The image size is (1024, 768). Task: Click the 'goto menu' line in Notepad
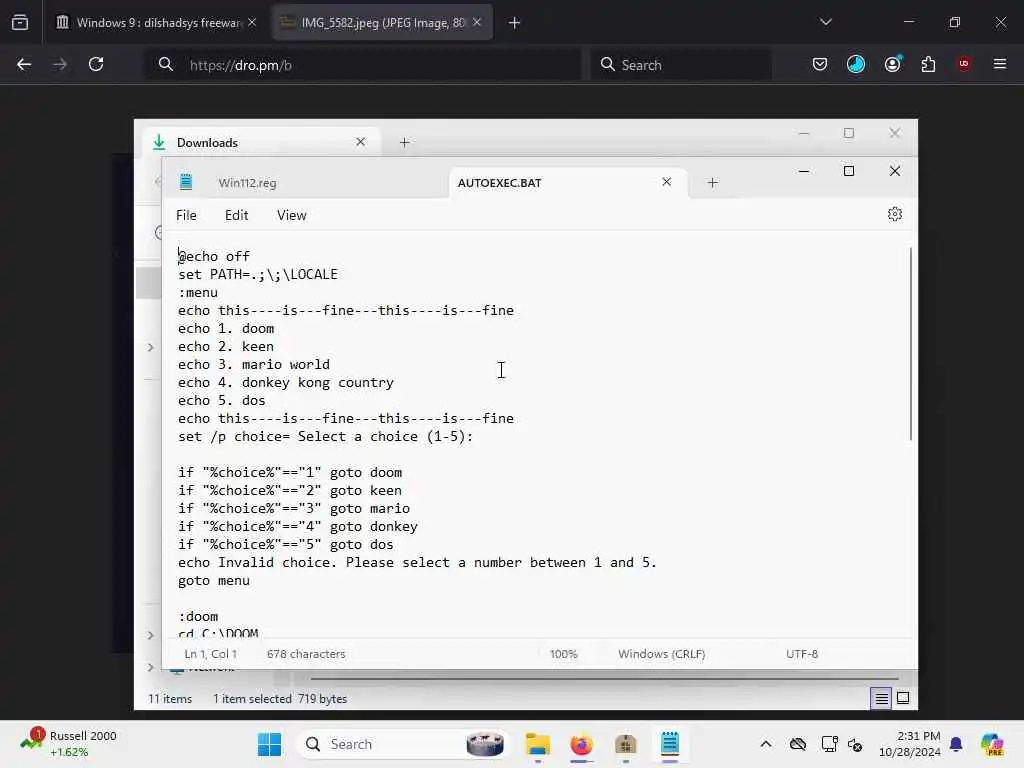click(214, 581)
